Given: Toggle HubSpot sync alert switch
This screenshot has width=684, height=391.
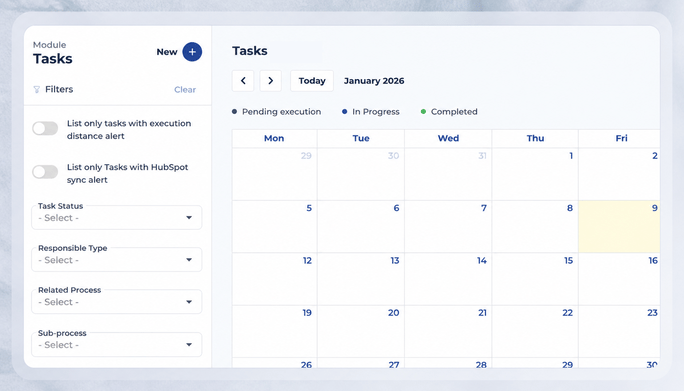Looking at the screenshot, I should pyautogui.click(x=45, y=172).
